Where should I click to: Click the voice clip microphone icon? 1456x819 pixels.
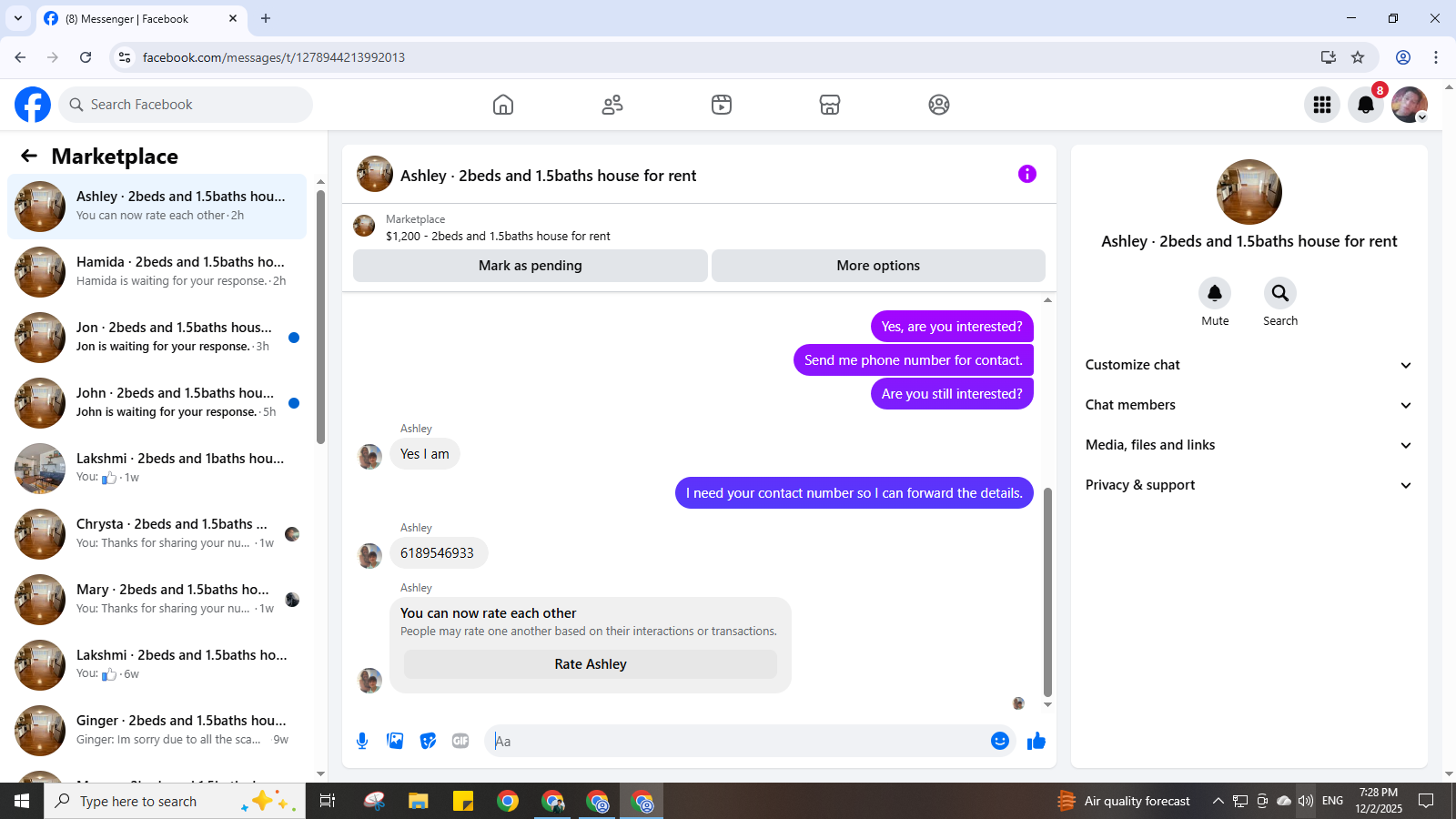click(x=362, y=741)
